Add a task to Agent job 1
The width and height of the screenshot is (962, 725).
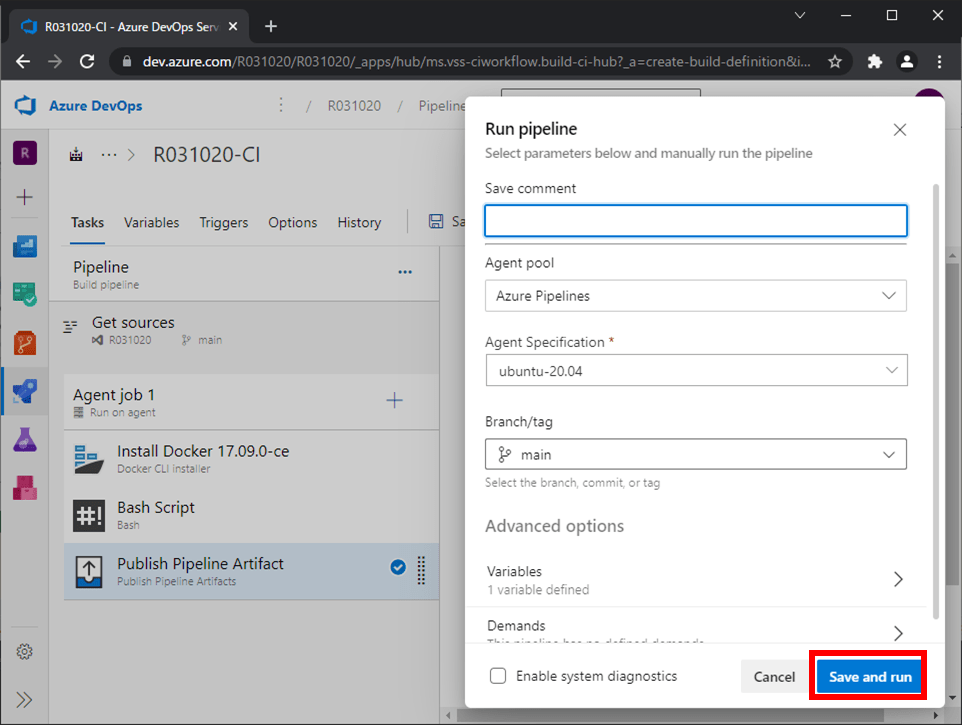(394, 401)
